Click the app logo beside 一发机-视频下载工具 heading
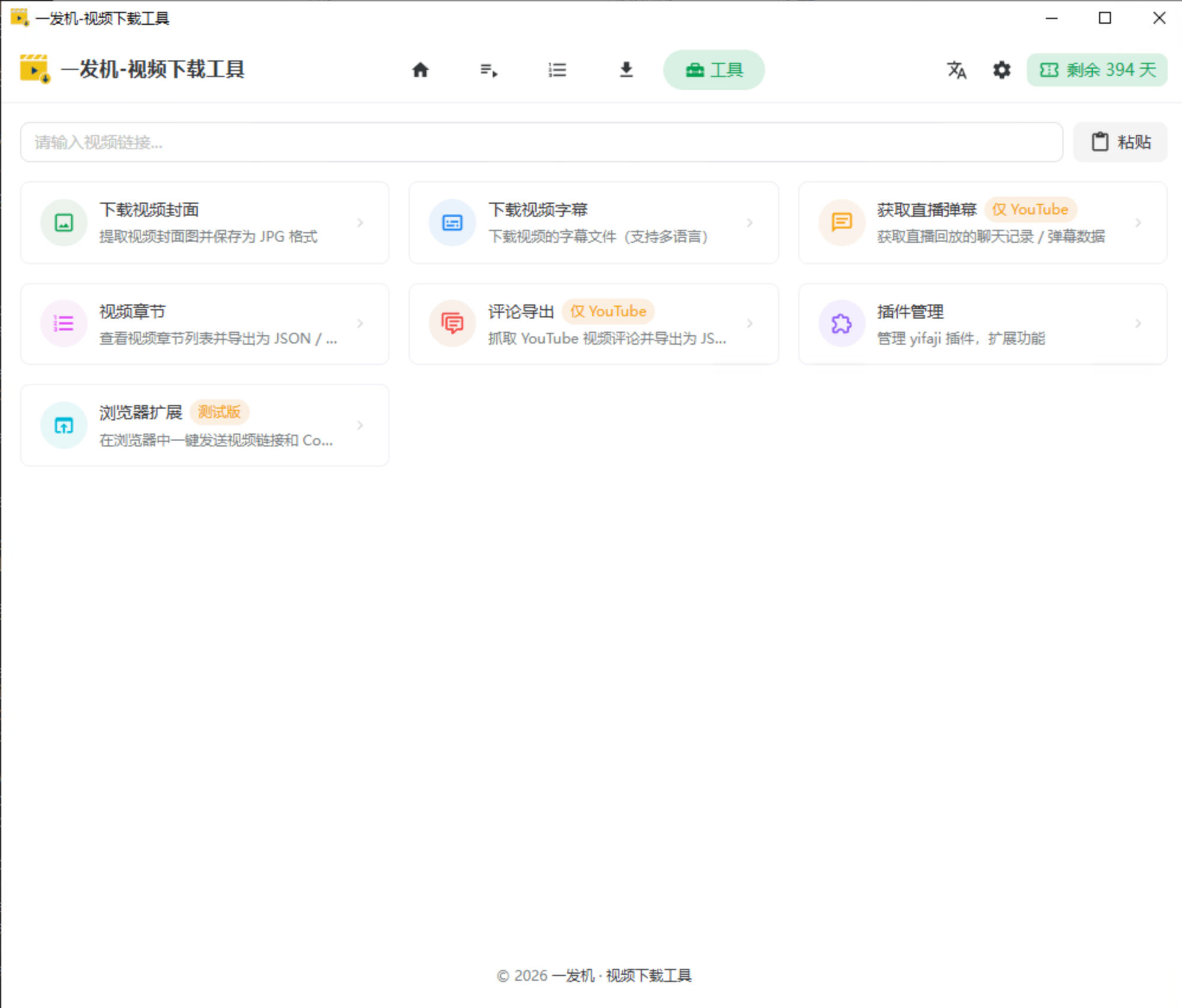 pos(35,69)
